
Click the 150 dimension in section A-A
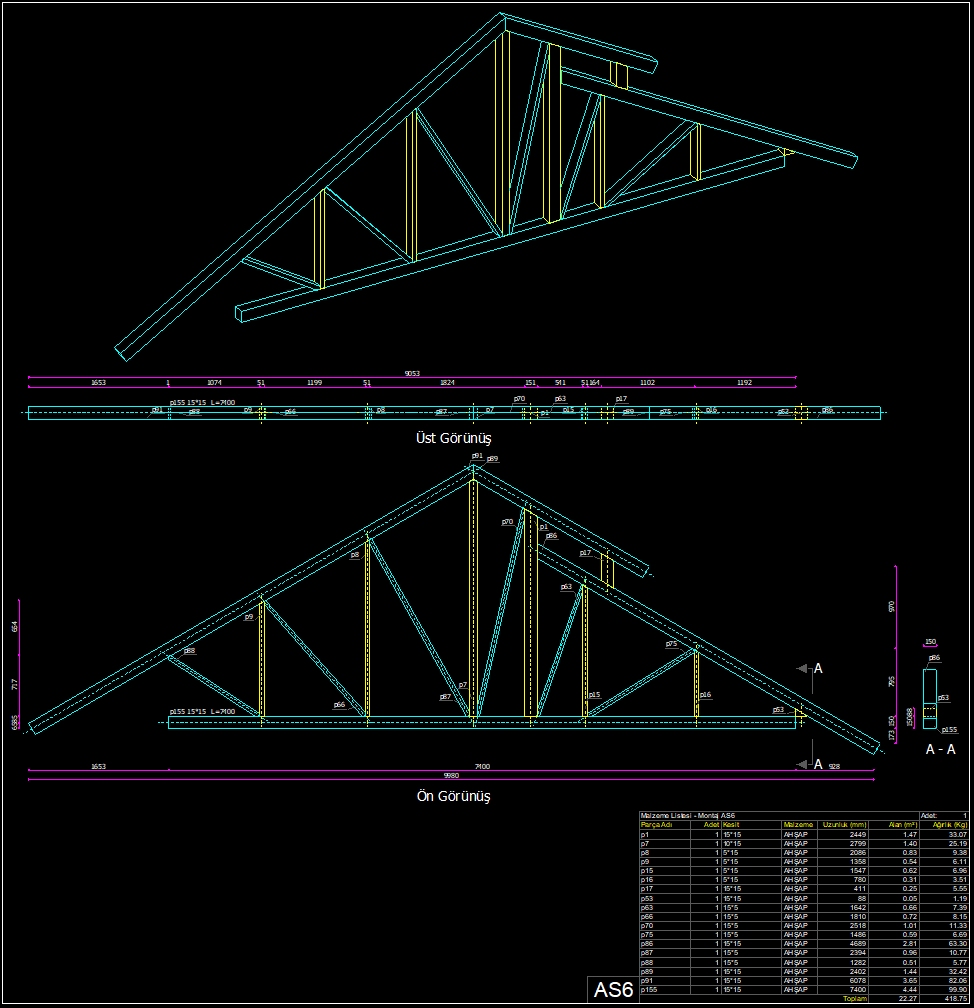click(930, 642)
